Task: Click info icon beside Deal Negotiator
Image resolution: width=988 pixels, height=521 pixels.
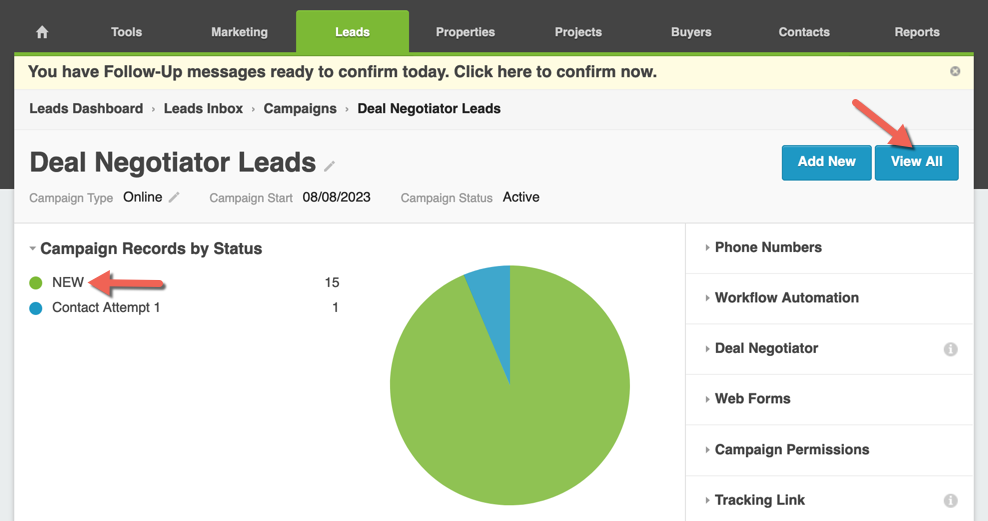Action: tap(950, 349)
